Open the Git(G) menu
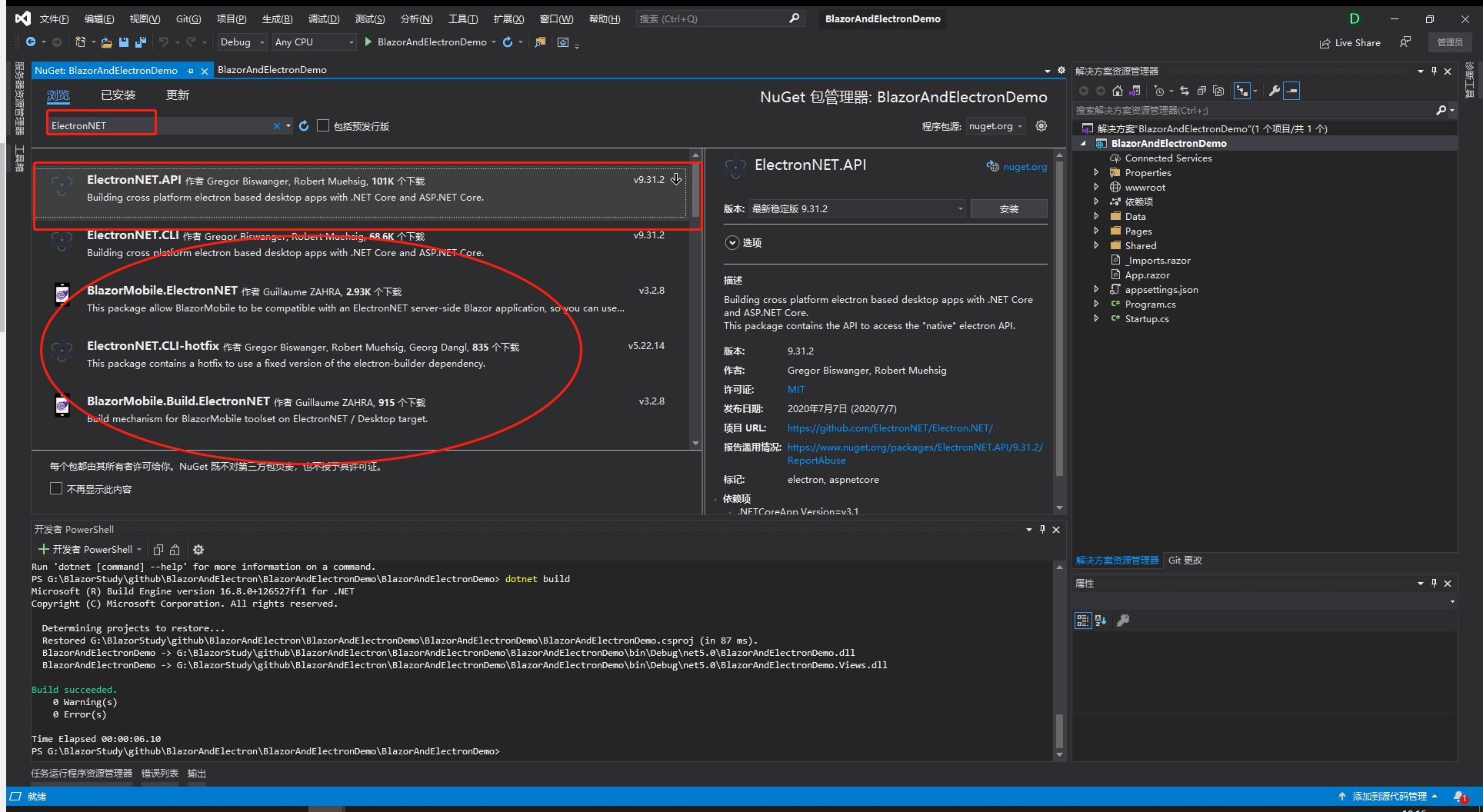 188,19
